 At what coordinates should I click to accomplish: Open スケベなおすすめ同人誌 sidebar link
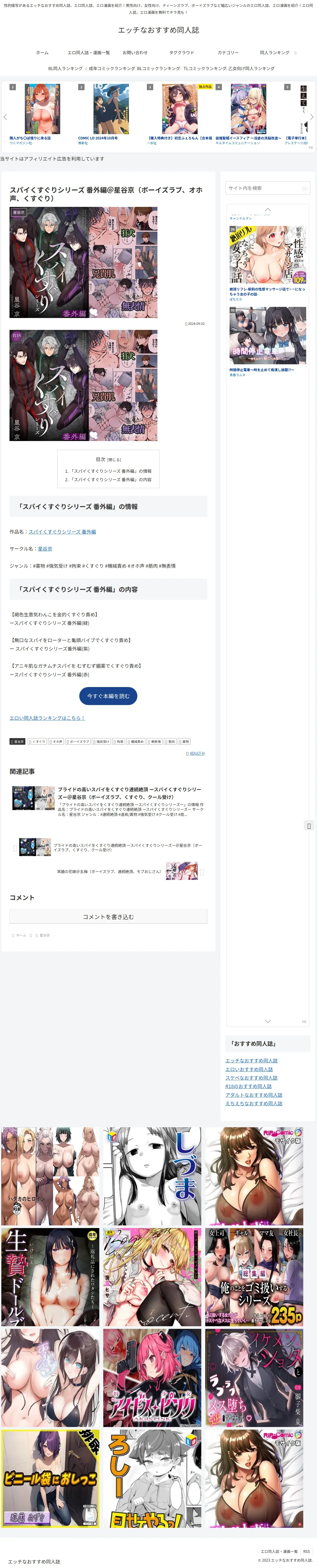click(x=251, y=1078)
